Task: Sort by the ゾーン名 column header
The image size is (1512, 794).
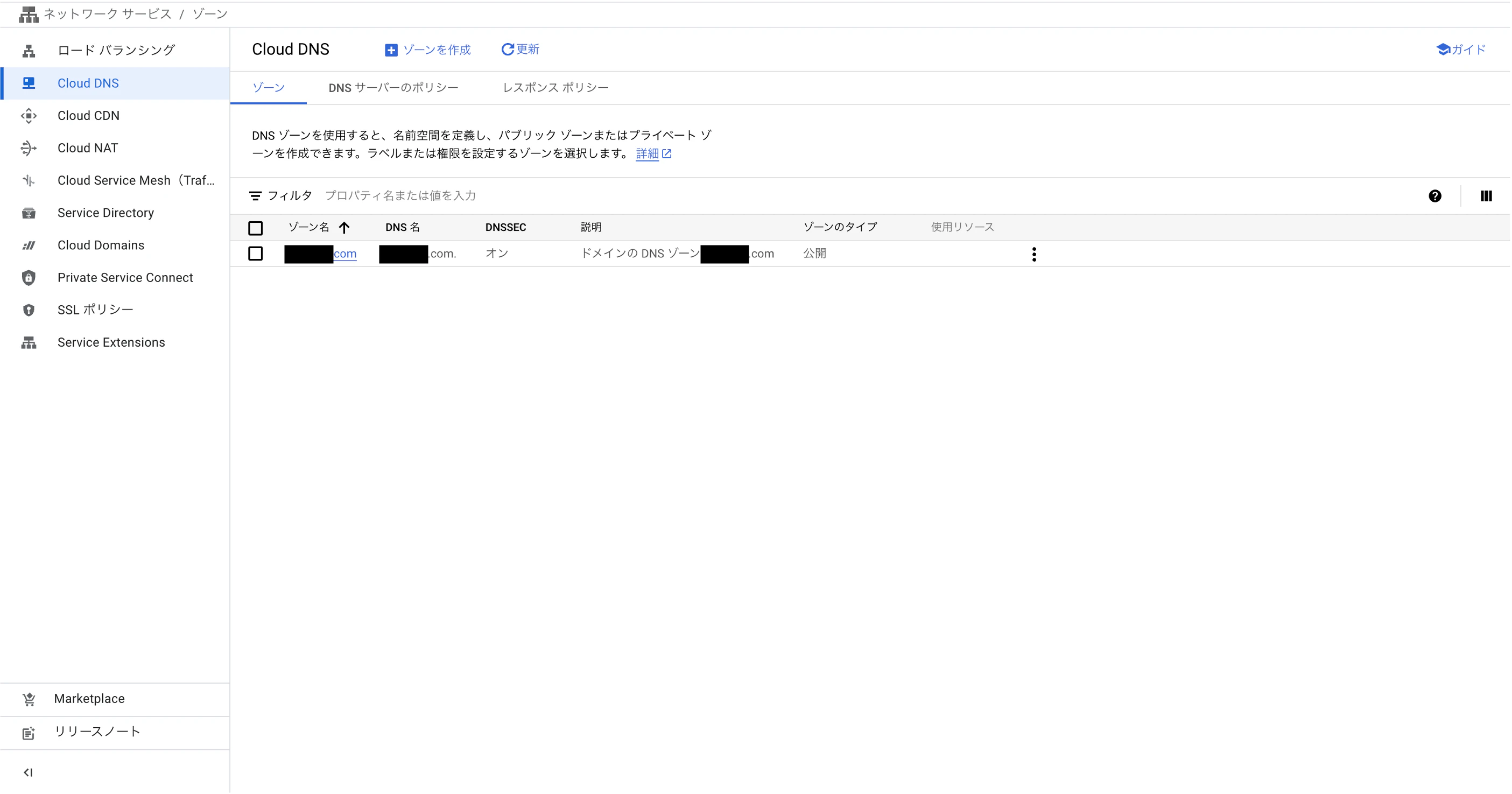Action: pos(309,227)
